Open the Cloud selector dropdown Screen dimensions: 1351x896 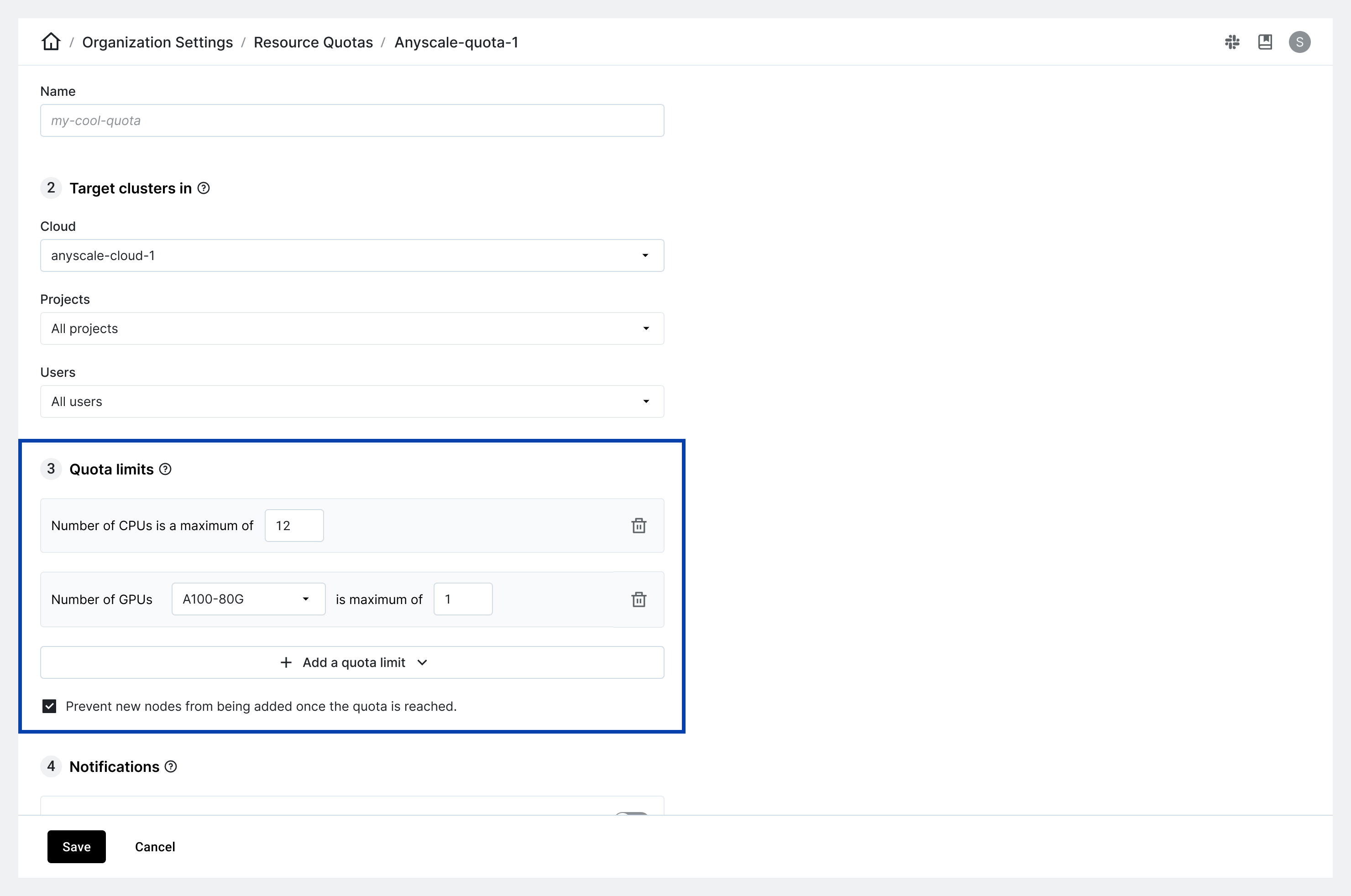[x=351, y=255]
